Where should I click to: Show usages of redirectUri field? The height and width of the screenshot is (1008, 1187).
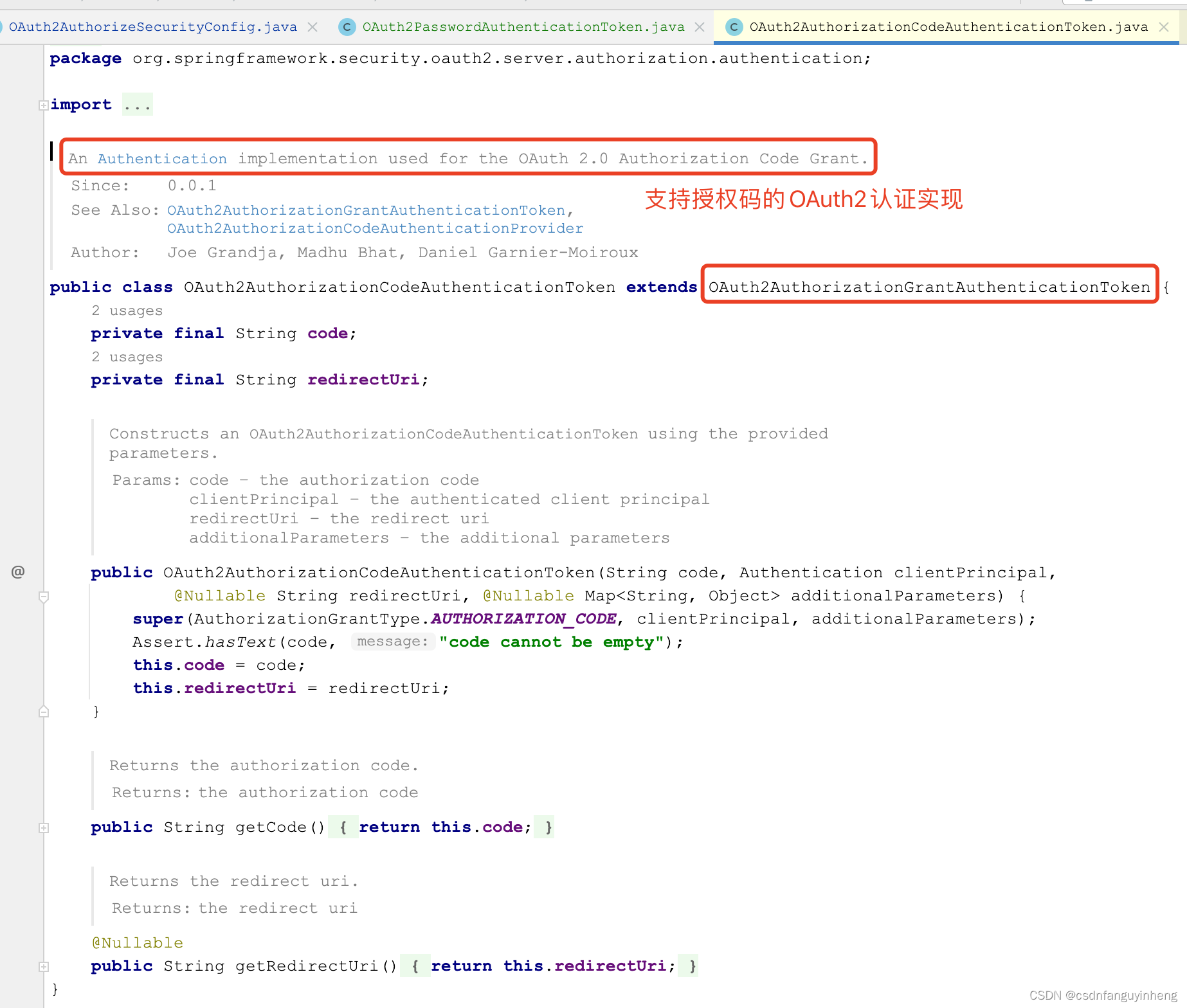pyautogui.click(x=127, y=357)
